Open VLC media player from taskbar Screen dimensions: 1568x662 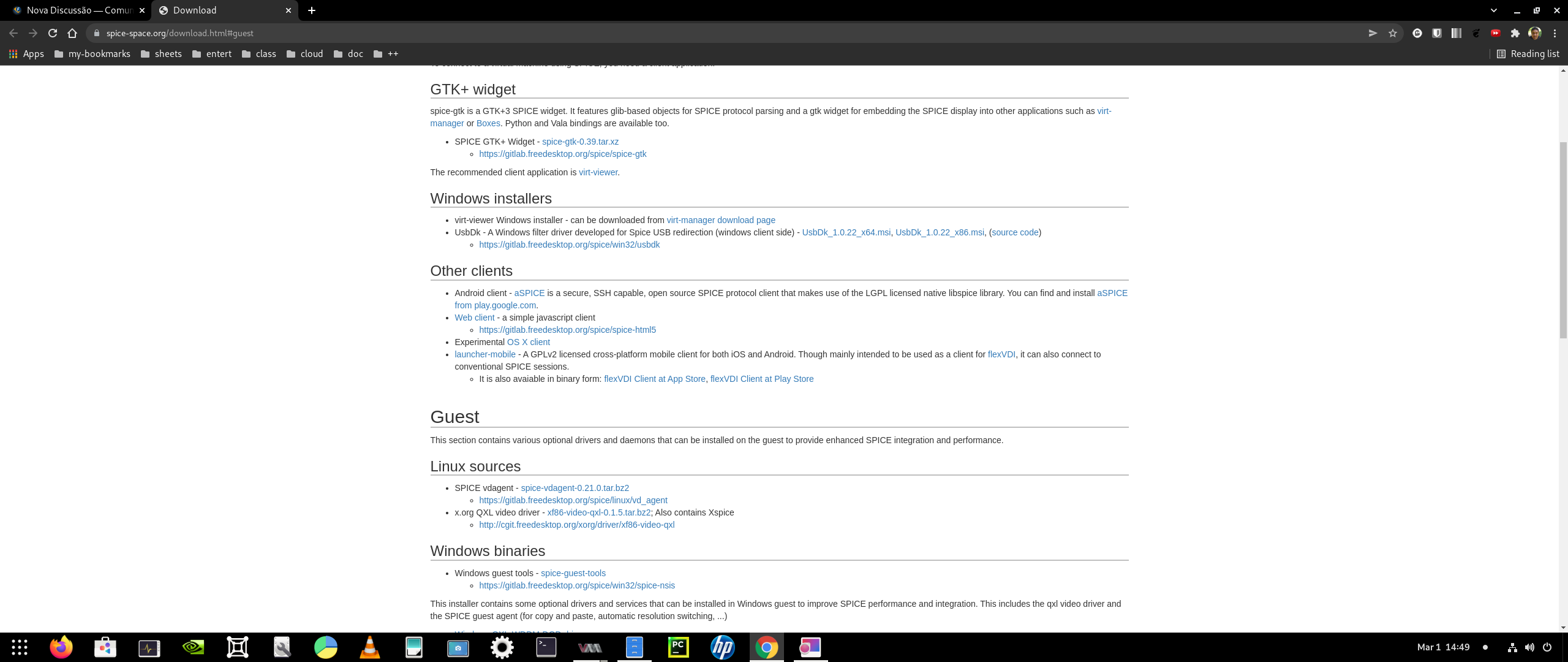click(369, 647)
